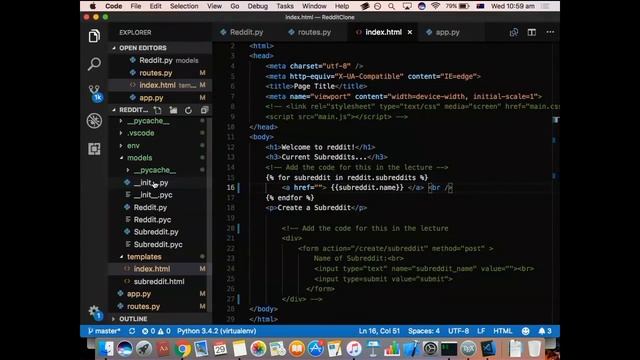Screen dimensions: 640x360
Task: Close the index.html tab
Action: [x=410, y=32]
